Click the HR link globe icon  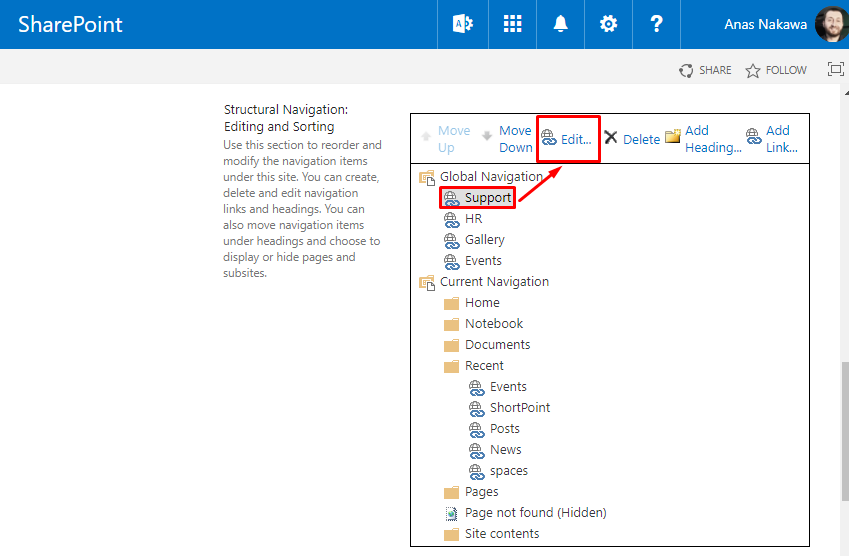click(x=452, y=220)
